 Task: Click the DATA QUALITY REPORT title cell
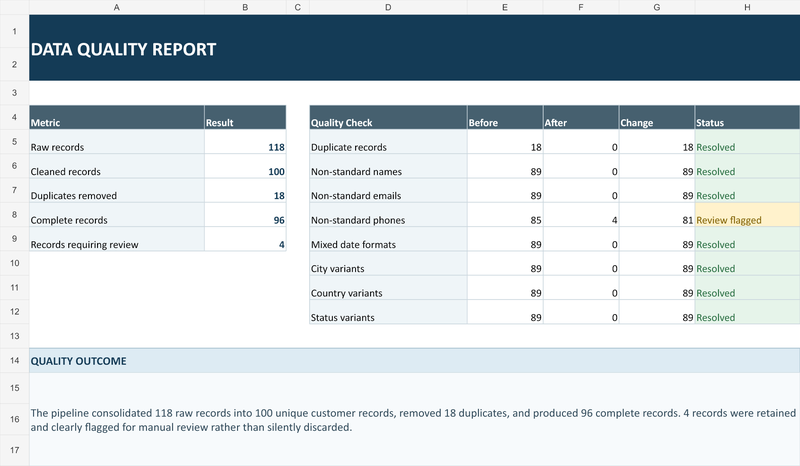pos(414,48)
